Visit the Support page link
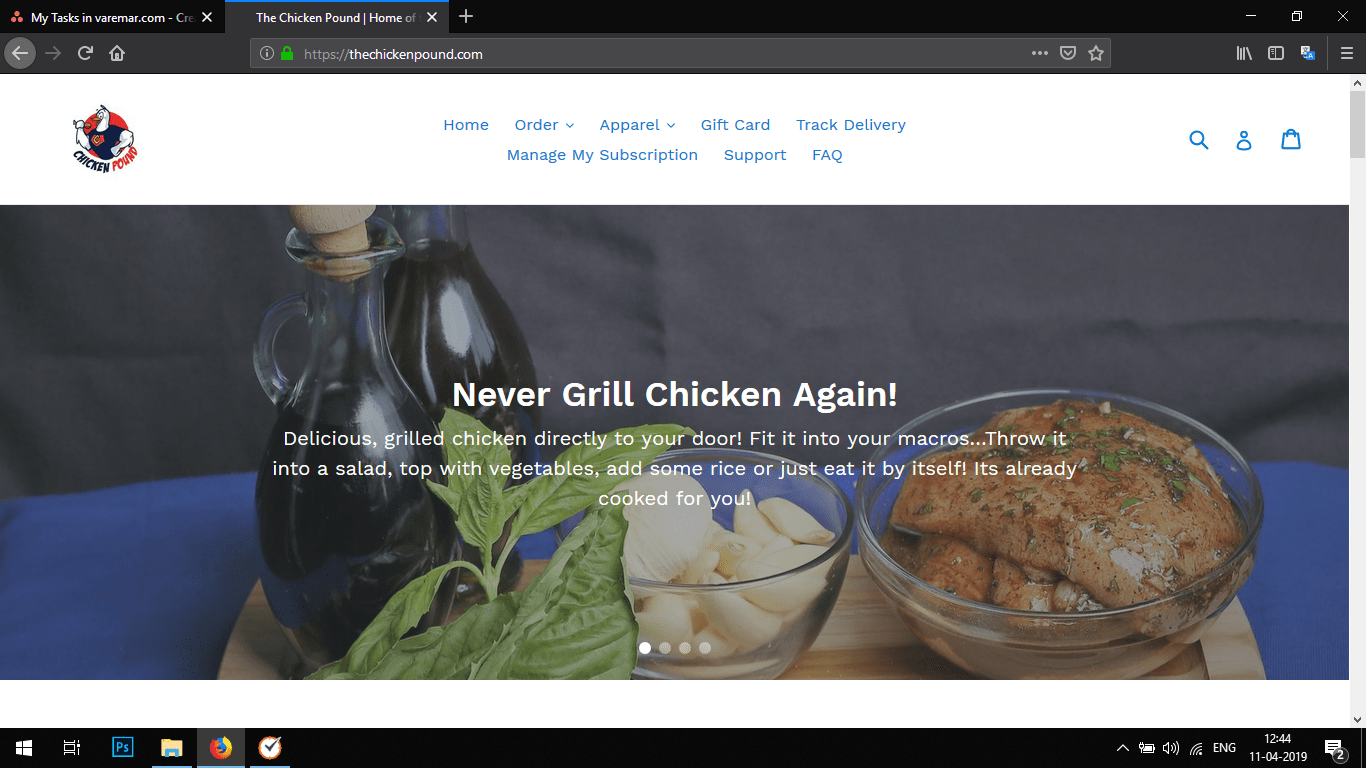The image size is (1366, 768). (755, 155)
